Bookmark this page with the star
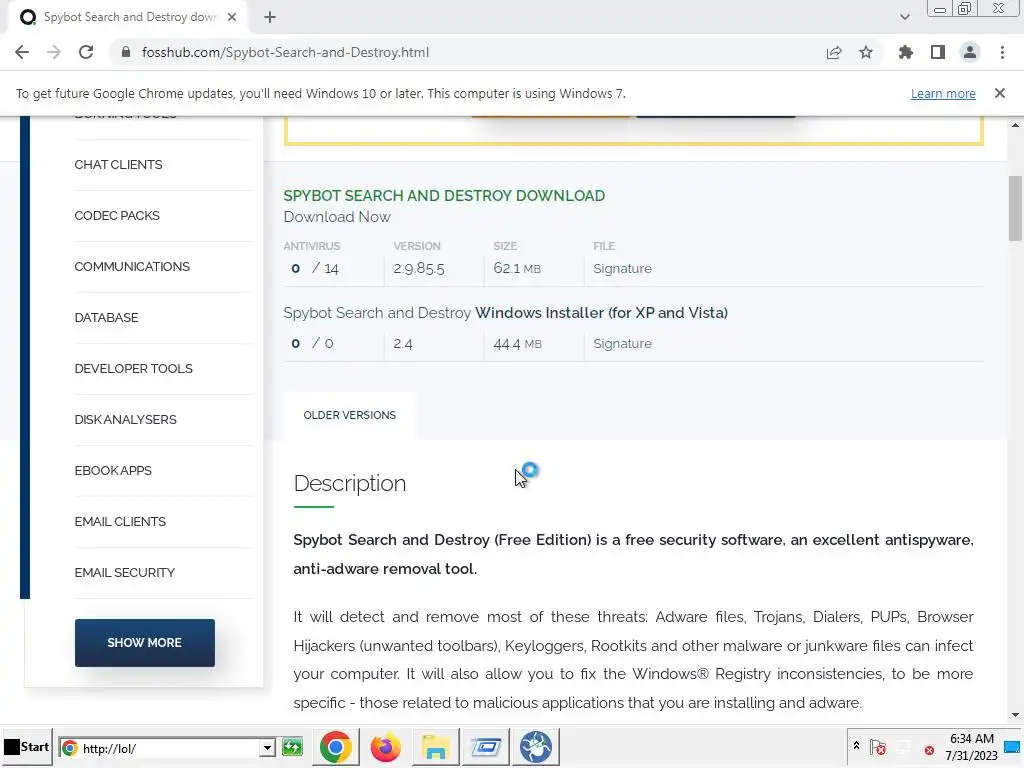Screen dimensions: 1024x768 tap(866, 52)
